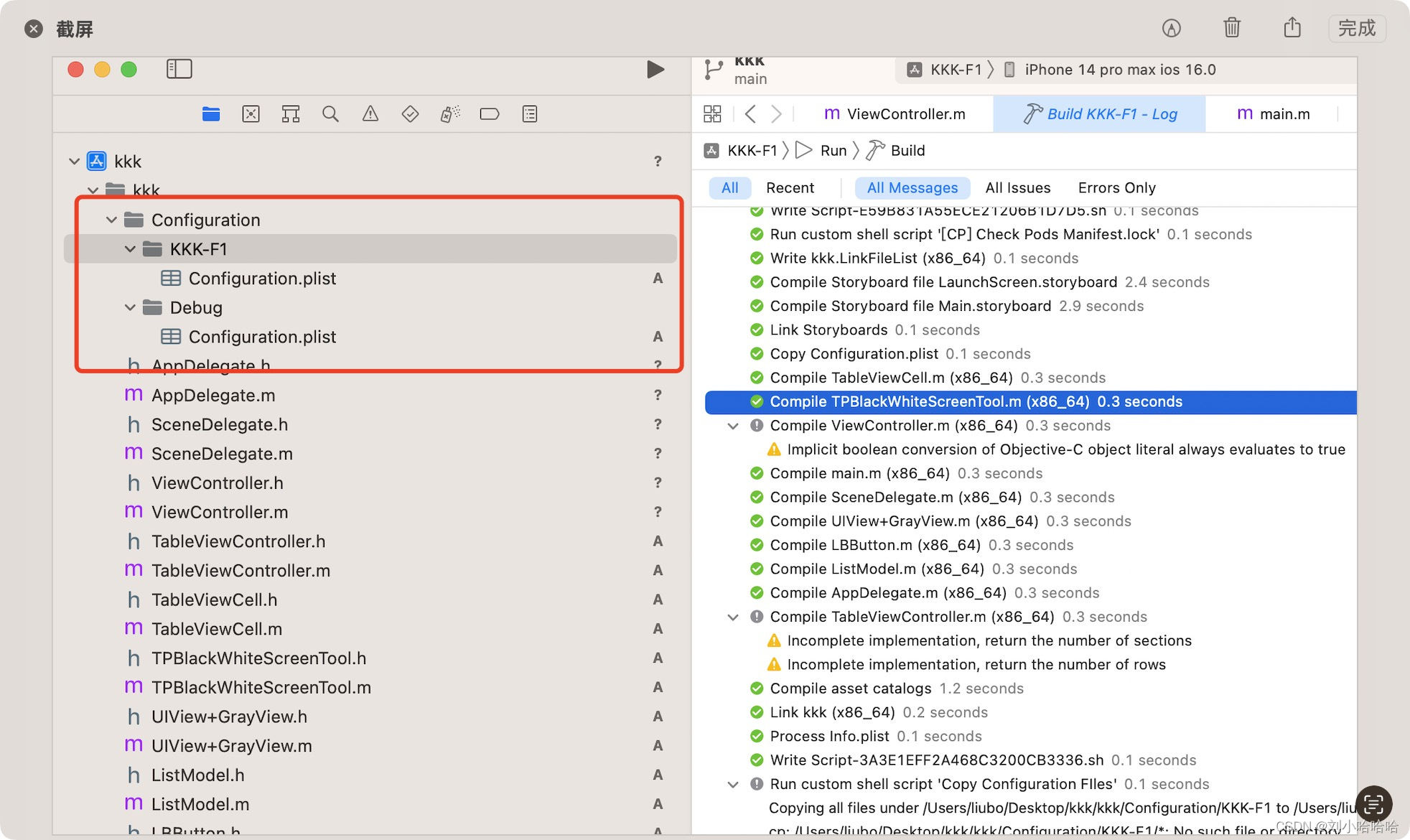Collapse the KKK-F1 folder disclosure triangle

(130, 249)
